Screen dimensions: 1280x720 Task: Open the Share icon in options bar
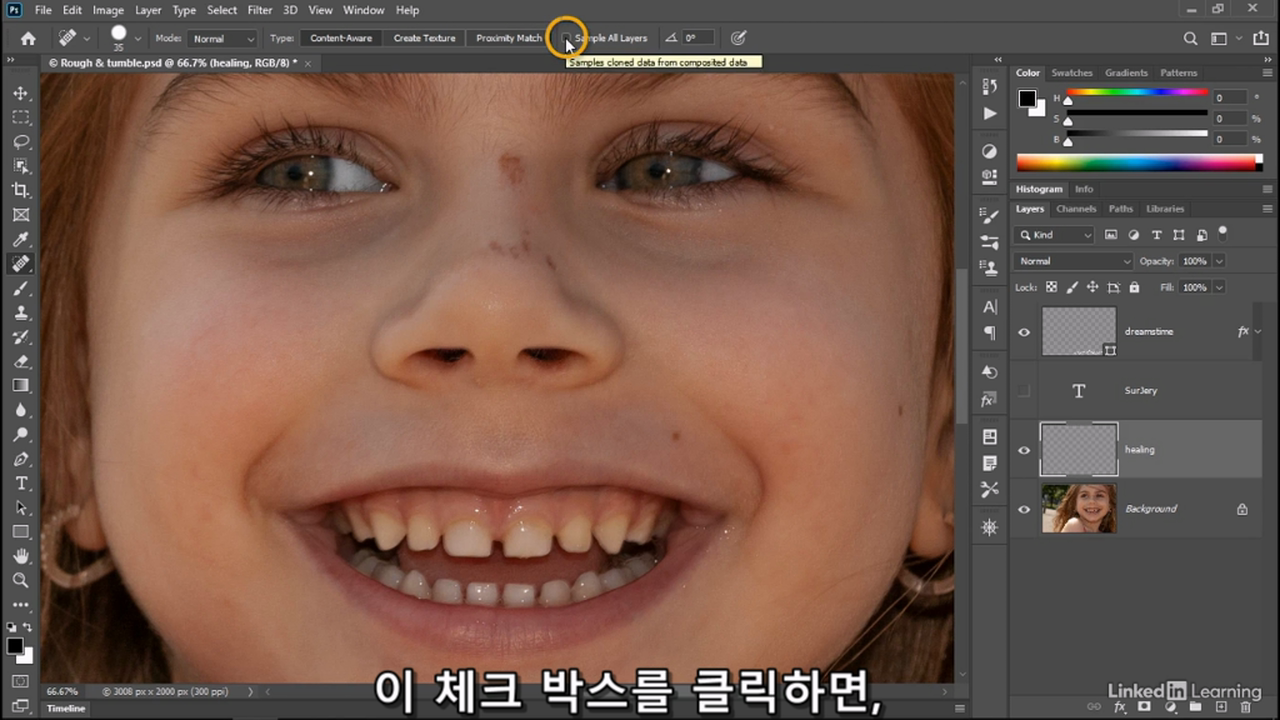click(x=1259, y=38)
